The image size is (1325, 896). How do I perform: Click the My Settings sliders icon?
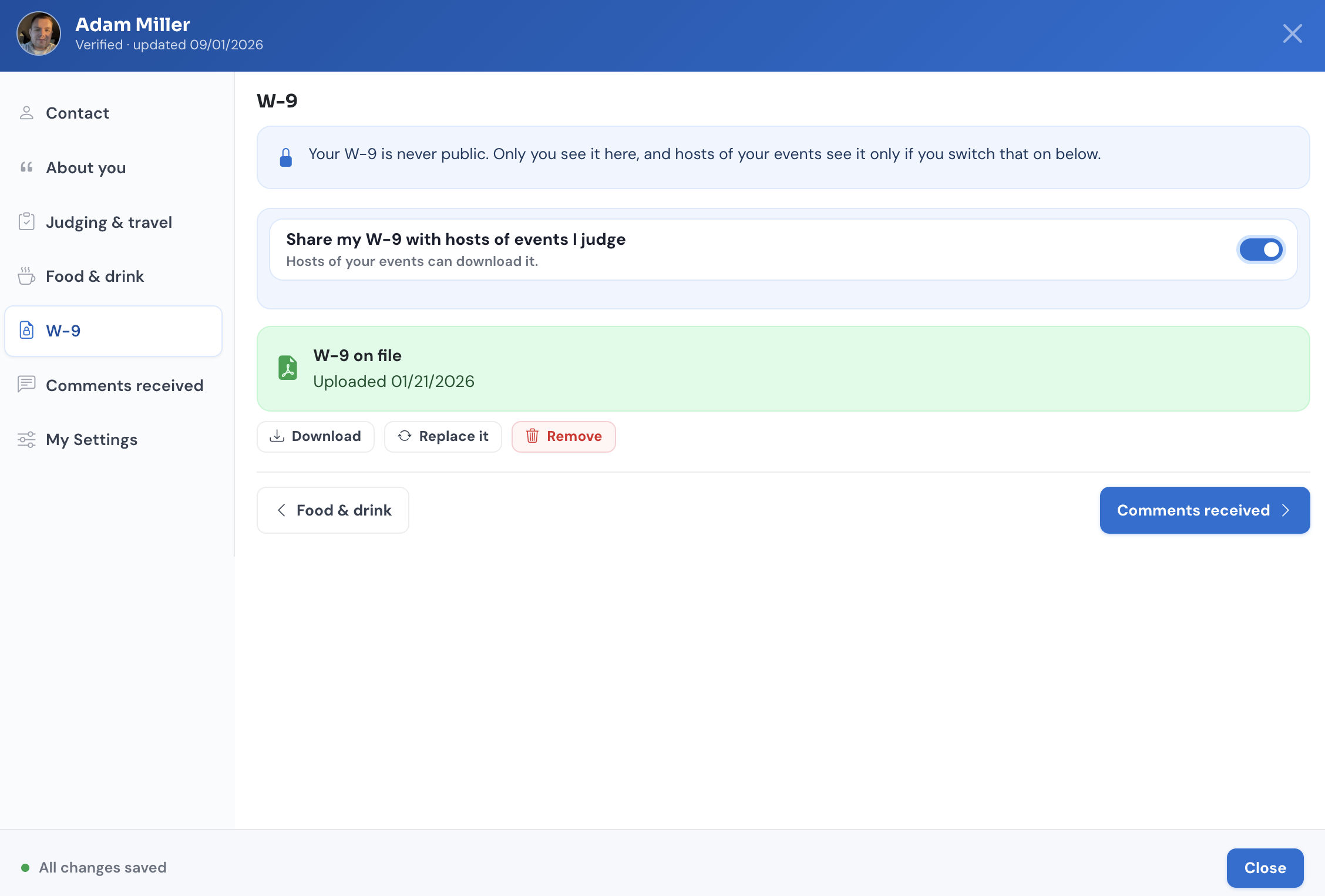pyautogui.click(x=26, y=439)
